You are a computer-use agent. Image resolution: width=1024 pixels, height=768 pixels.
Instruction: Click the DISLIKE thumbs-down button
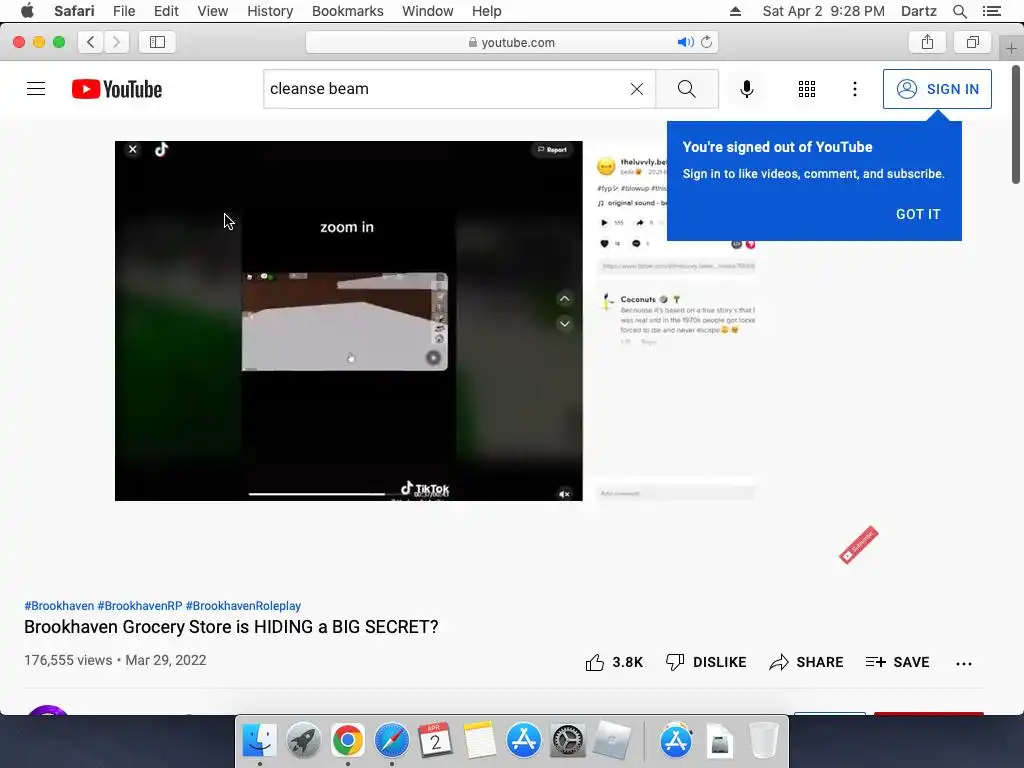click(705, 662)
